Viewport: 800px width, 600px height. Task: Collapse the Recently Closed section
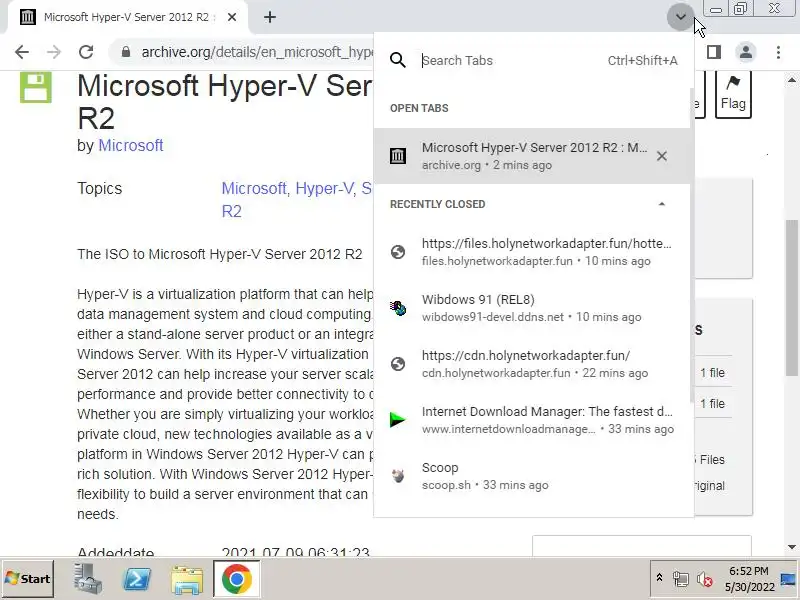coord(662,204)
